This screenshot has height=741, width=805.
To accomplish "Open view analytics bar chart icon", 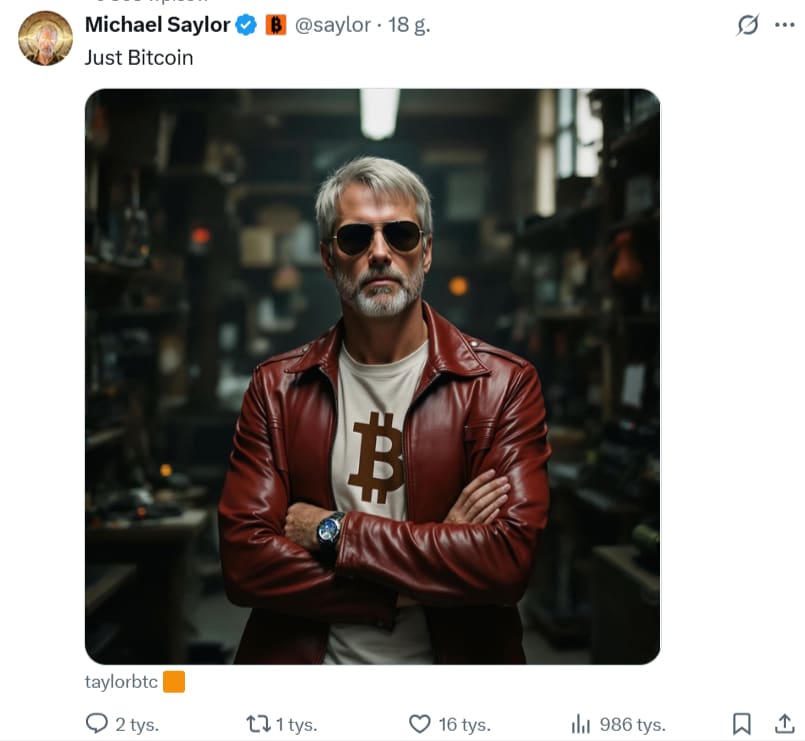I will click(x=580, y=723).
